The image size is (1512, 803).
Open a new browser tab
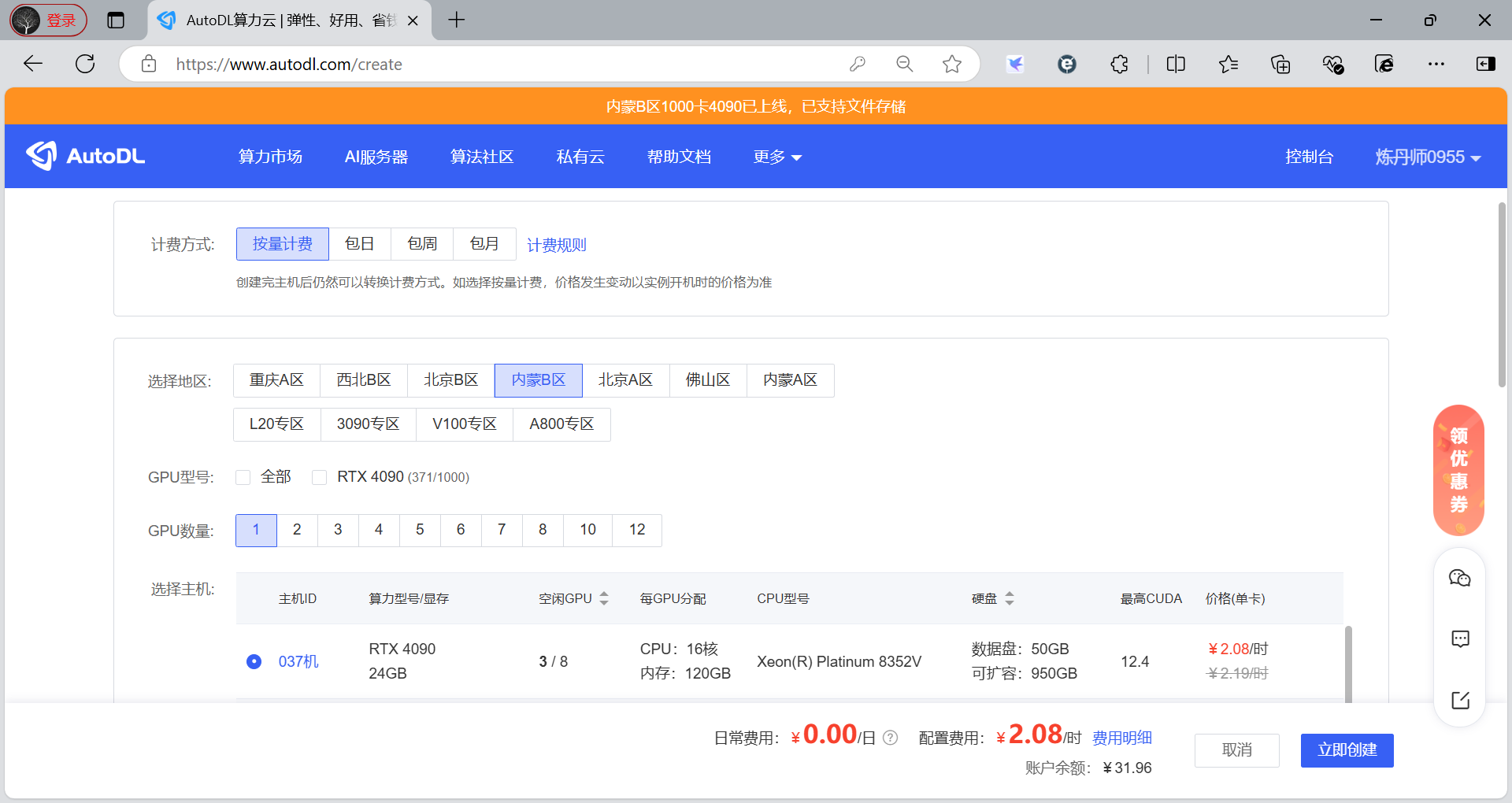click(x=457, y=20)
